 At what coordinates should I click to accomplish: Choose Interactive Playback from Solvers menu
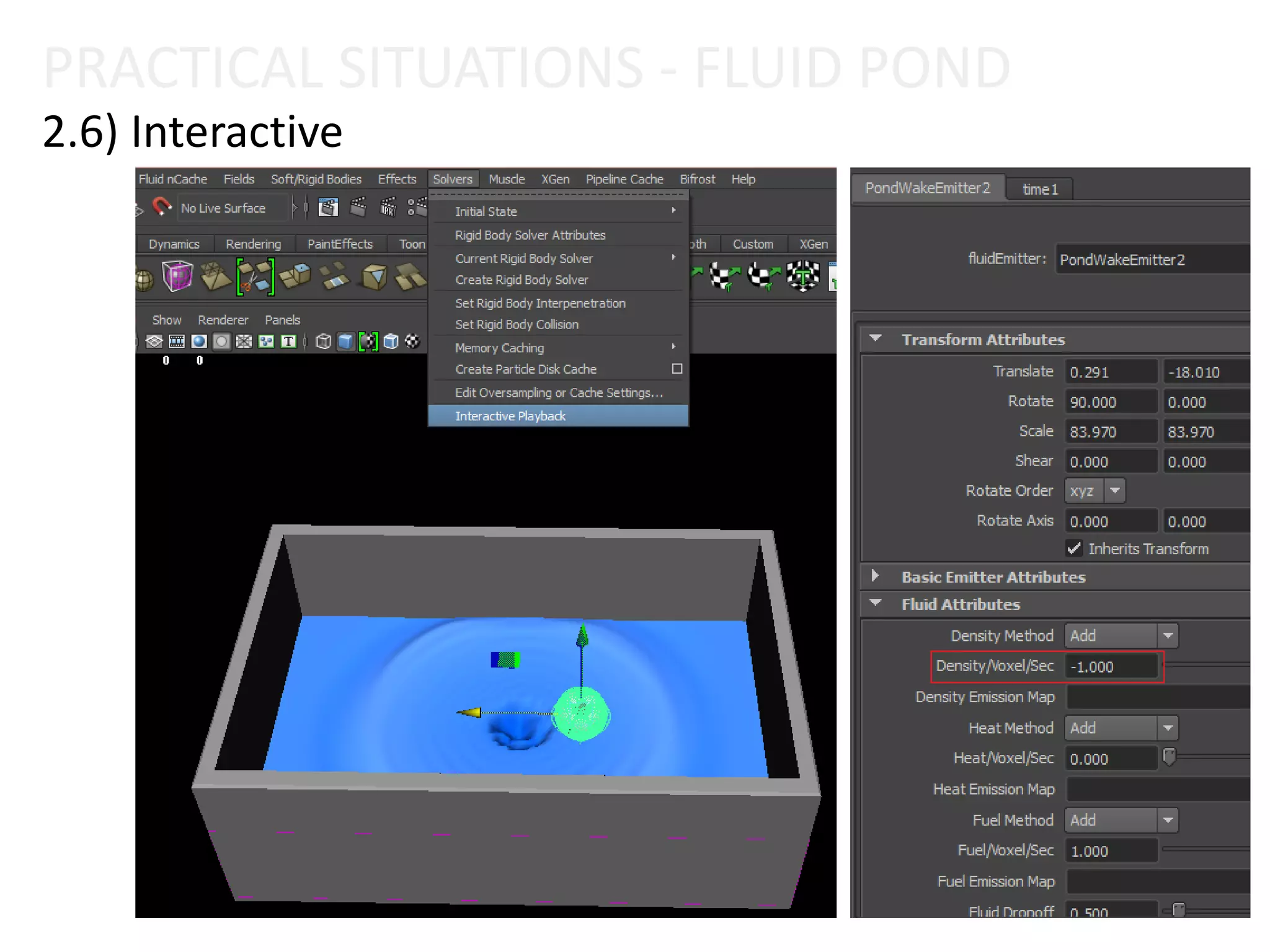[x=558, y=416]
